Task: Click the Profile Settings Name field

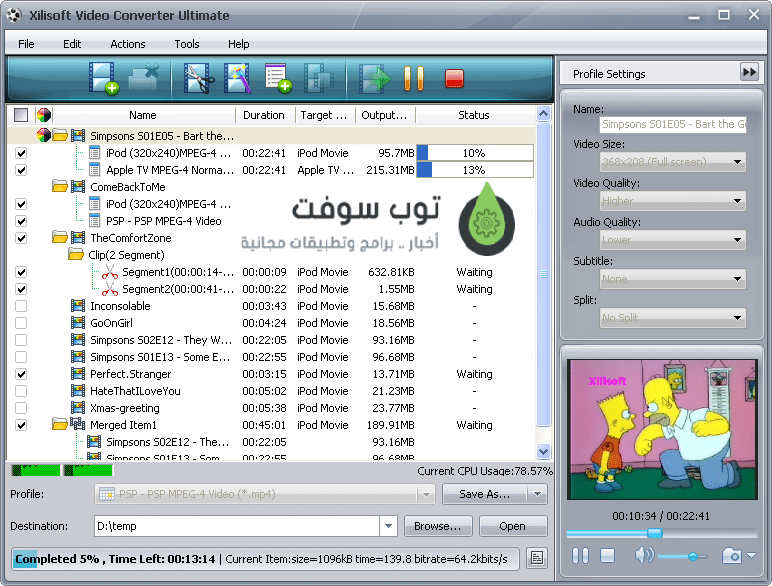Action: pyautogui.click(x=673, y=124)
